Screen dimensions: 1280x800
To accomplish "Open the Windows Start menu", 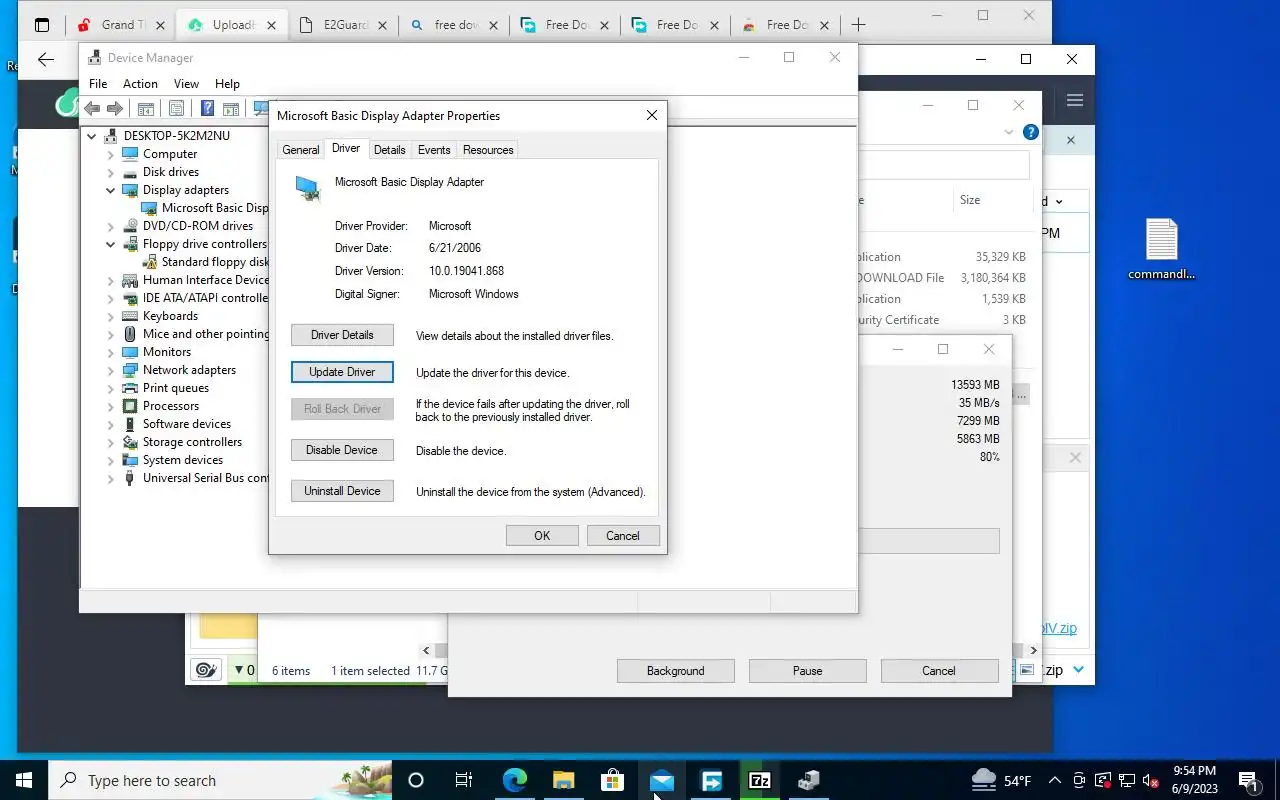I will pyautogui.click(x=24, y=780).
